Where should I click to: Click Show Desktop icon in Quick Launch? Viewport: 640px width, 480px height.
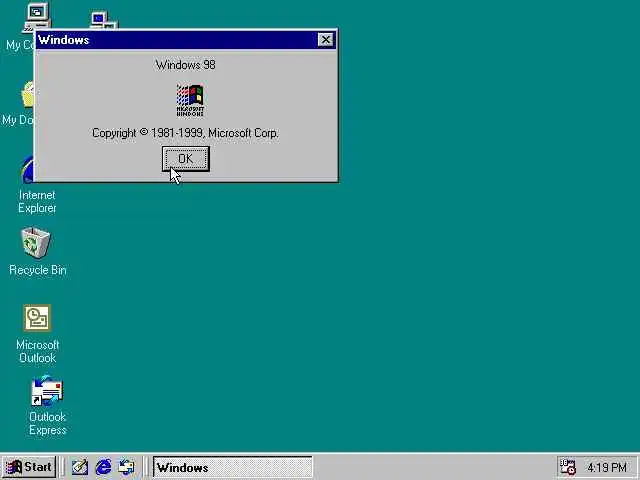(80, 467)
